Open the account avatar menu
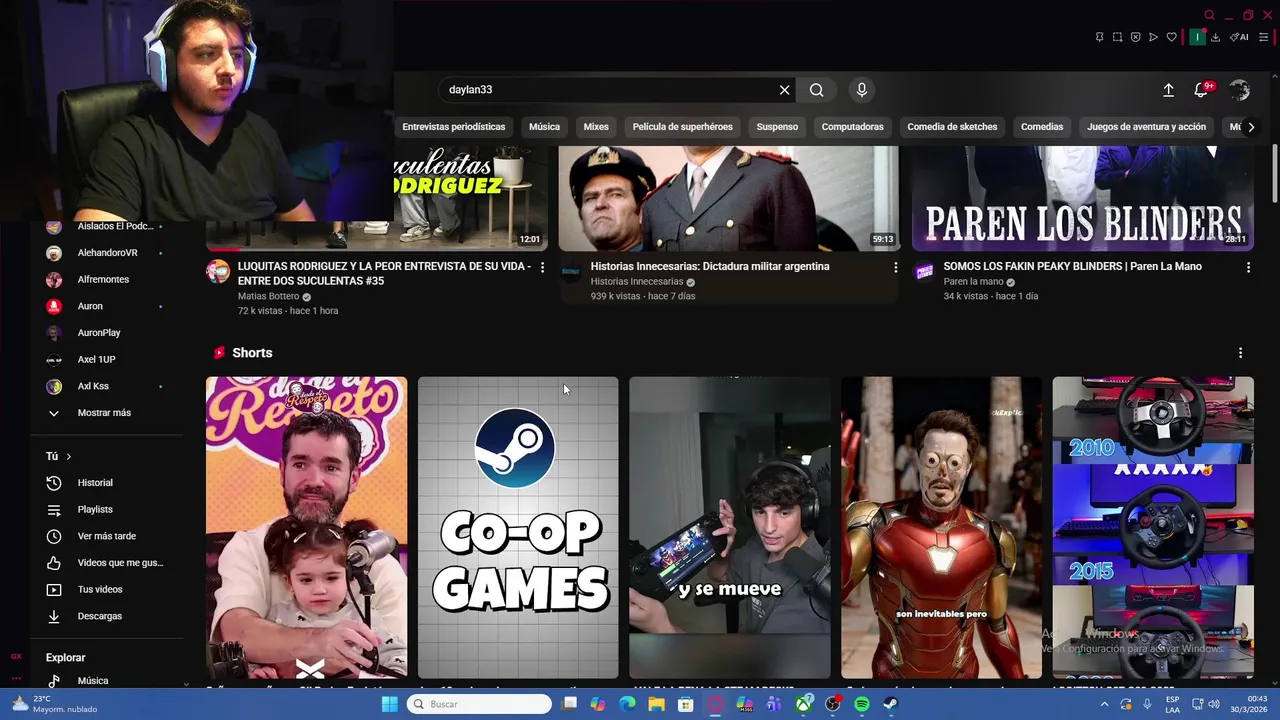The height and width of the screenshot is (720, 1280). point(1240,90)
